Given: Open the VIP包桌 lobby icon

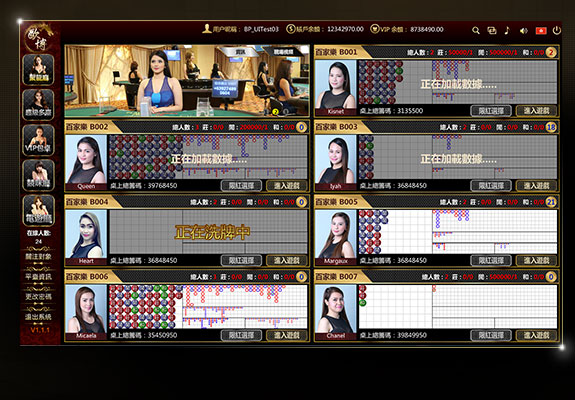Looking at the screenshot, I should pos(38,140).
